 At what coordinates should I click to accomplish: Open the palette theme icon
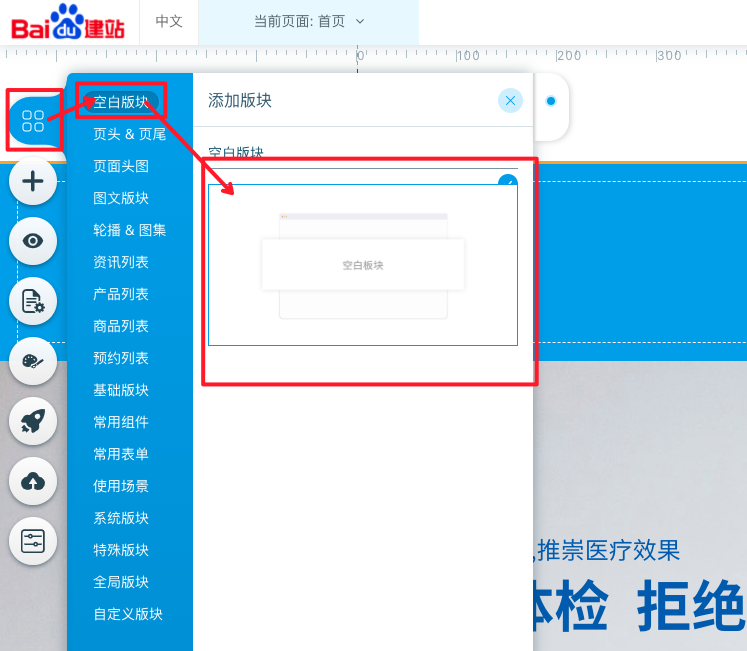pos(33,361)
